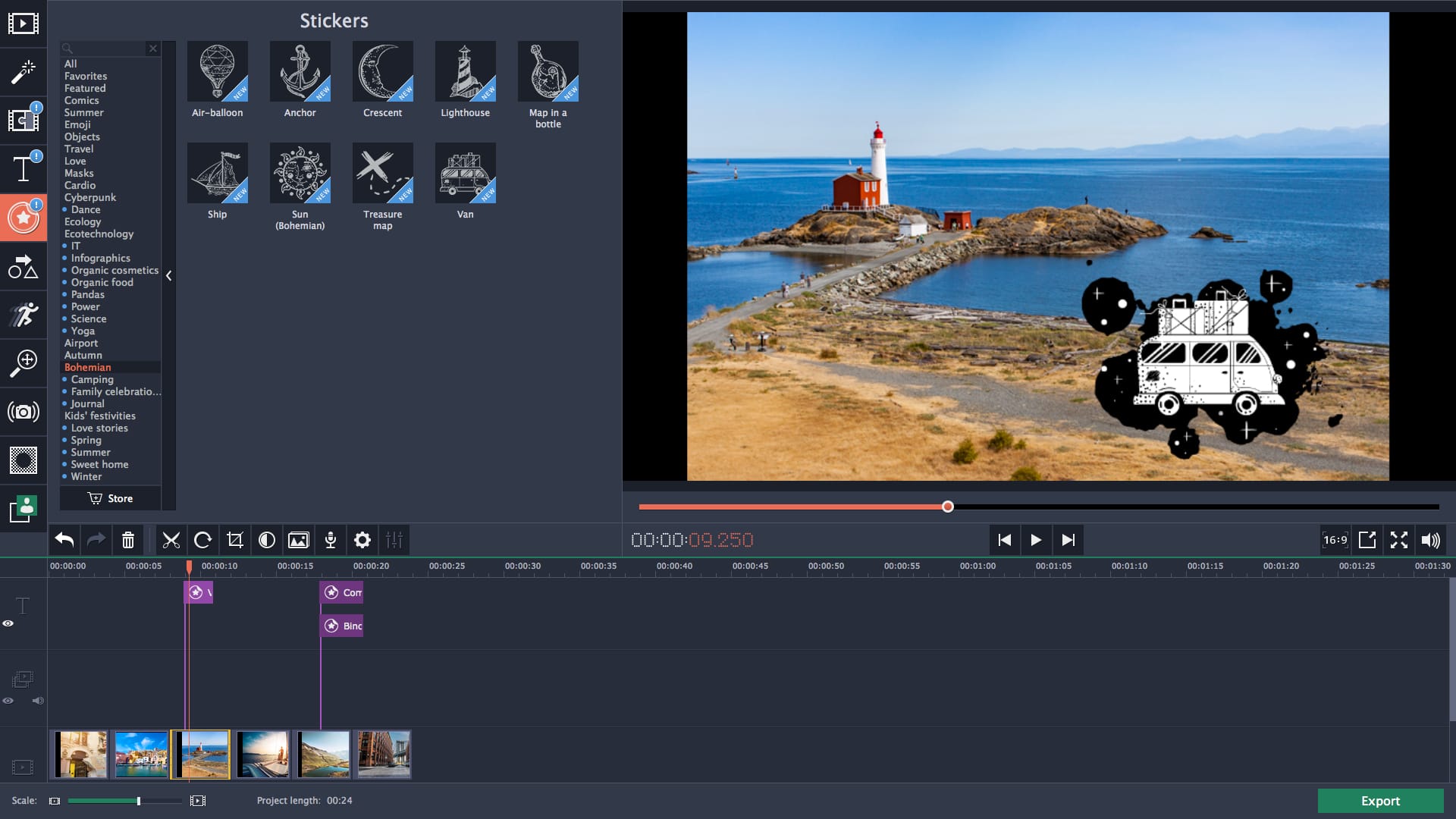Image resolution: width=1456 pixels, height=819 pixels.
Task: Open the Titles panel in the sidebar
Action: coord(24,169)
